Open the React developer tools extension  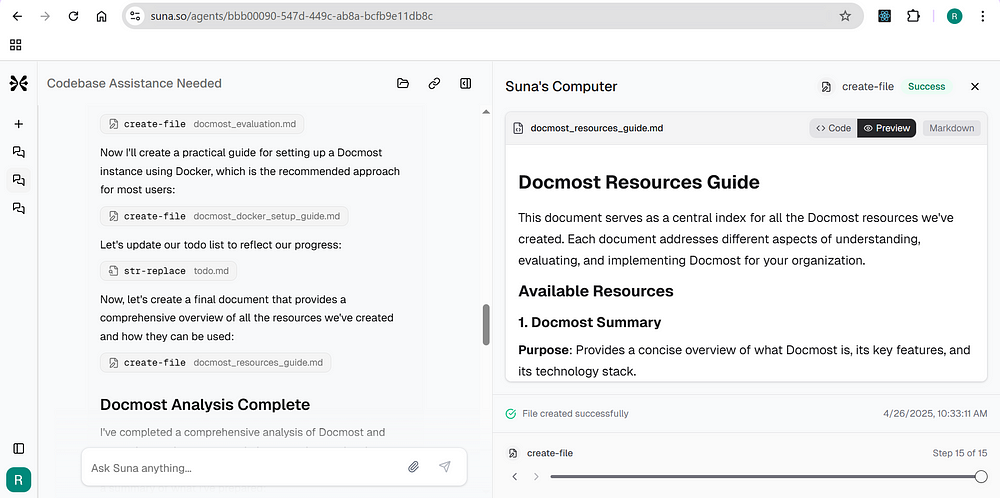(x=884, y=17)
